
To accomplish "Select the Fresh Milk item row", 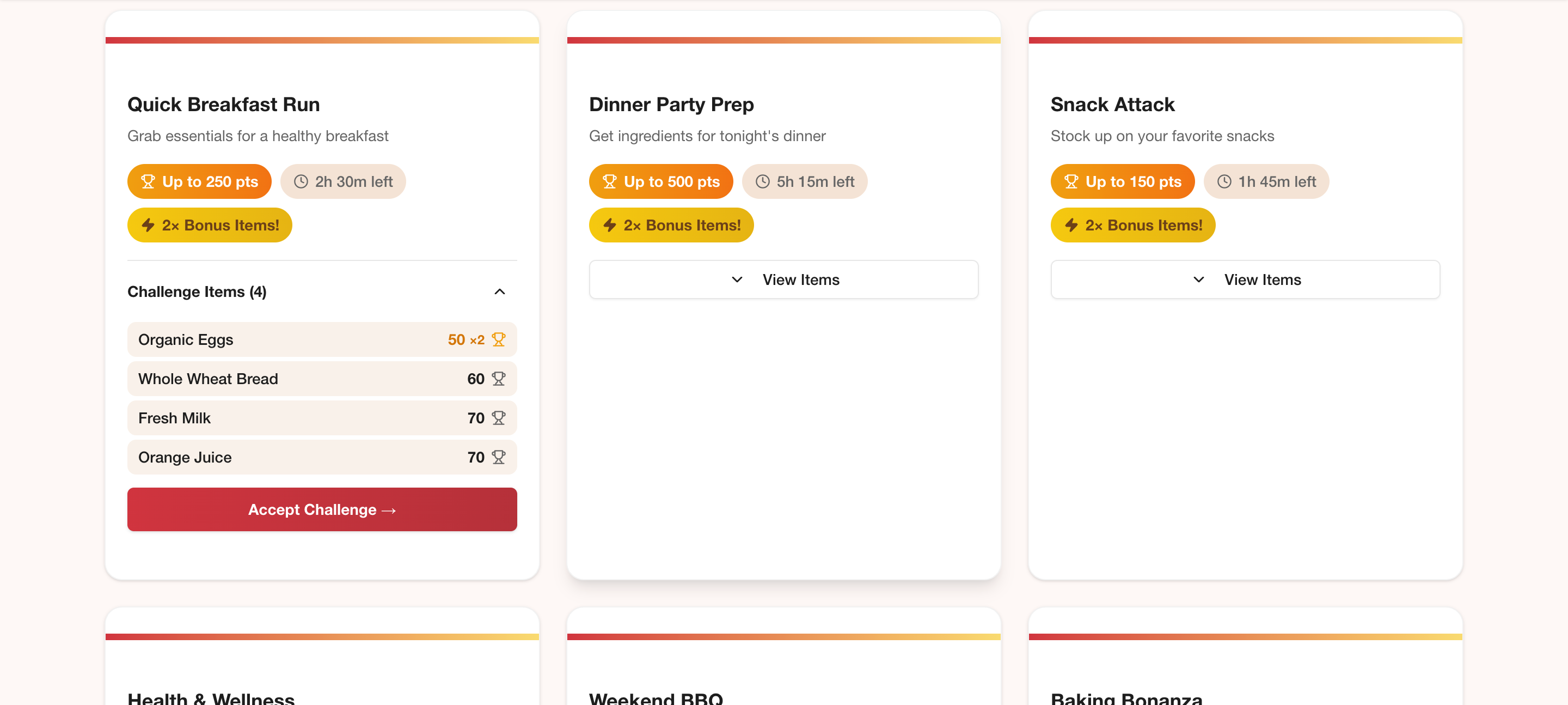I will click(x=322, y=418).
